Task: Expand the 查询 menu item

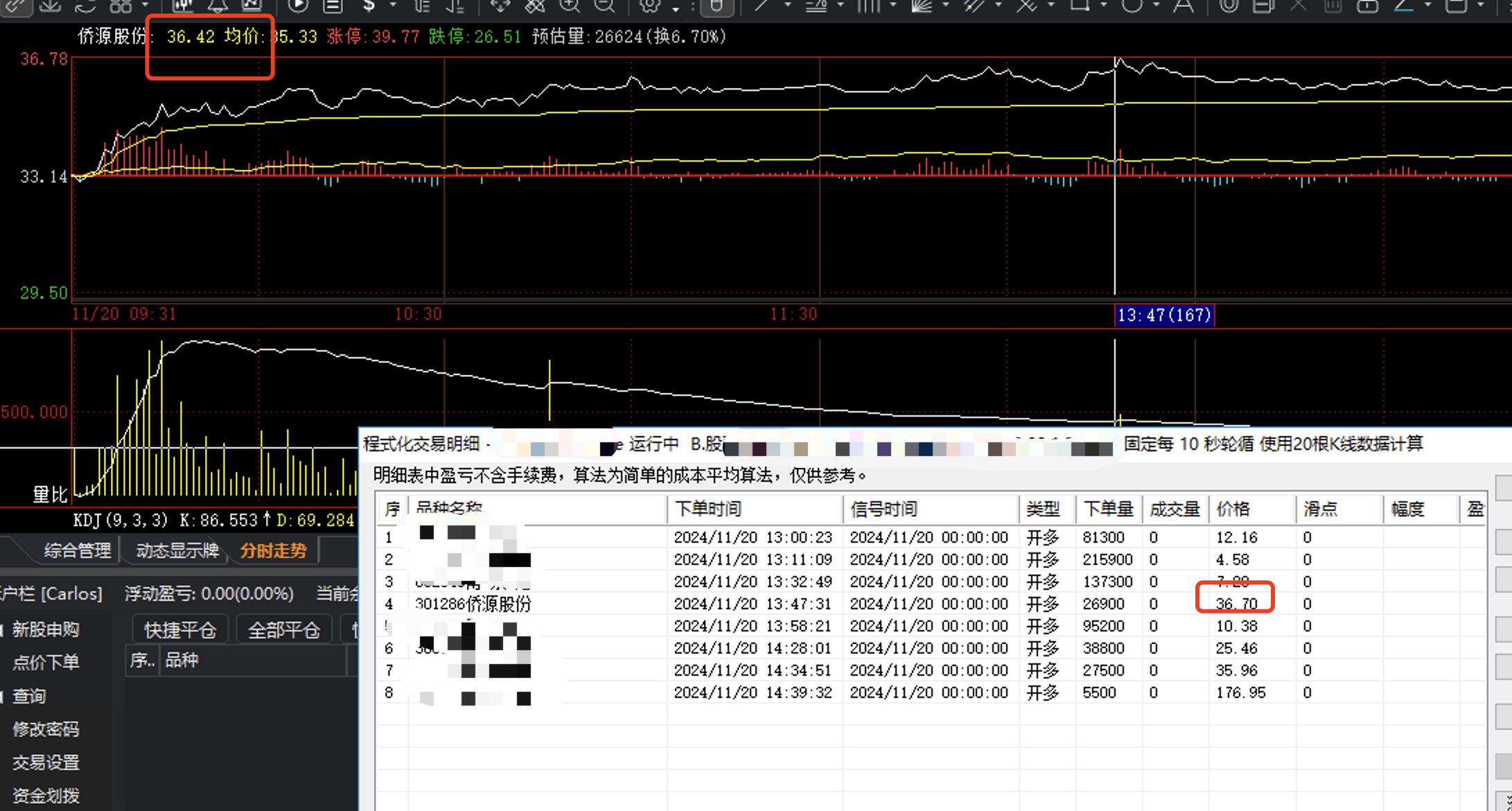Action: 29,696
